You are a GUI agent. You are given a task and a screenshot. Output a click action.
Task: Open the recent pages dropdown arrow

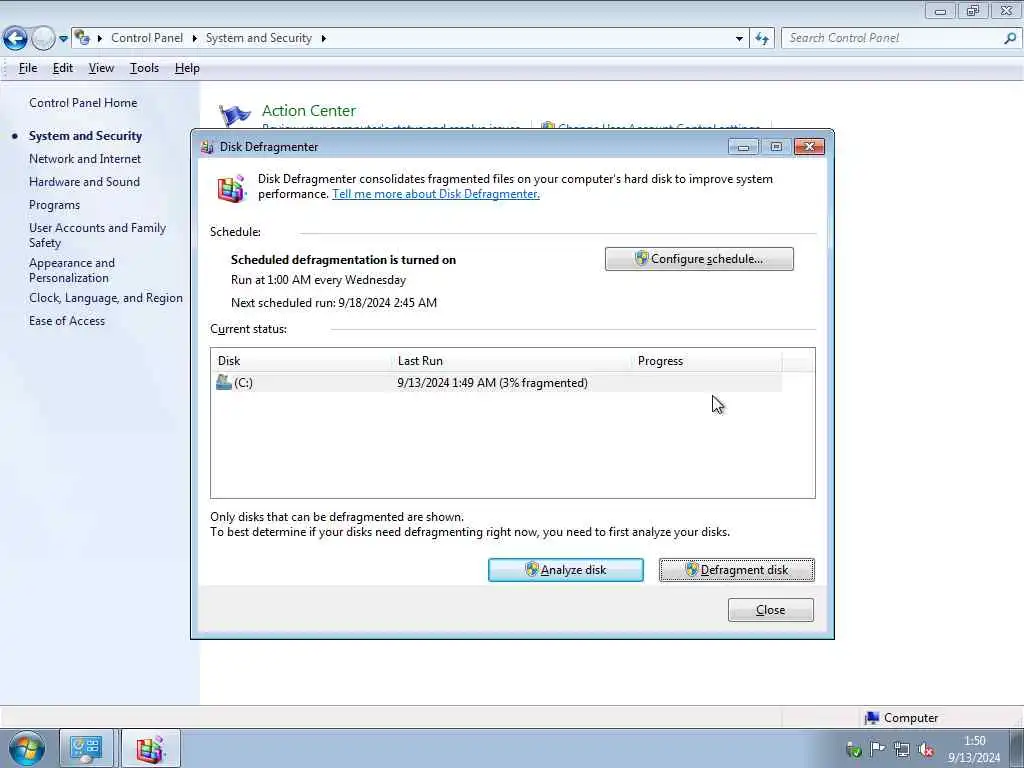[x=63, y=39]
